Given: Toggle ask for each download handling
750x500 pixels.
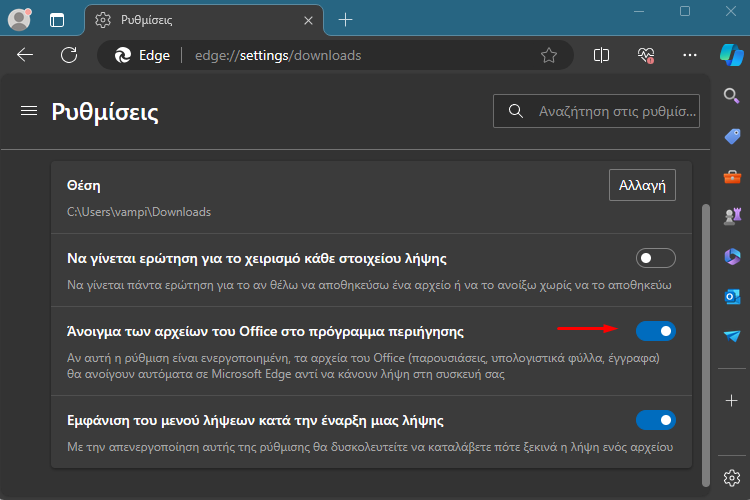Looking at the screenshot, I should coord(656,258).
